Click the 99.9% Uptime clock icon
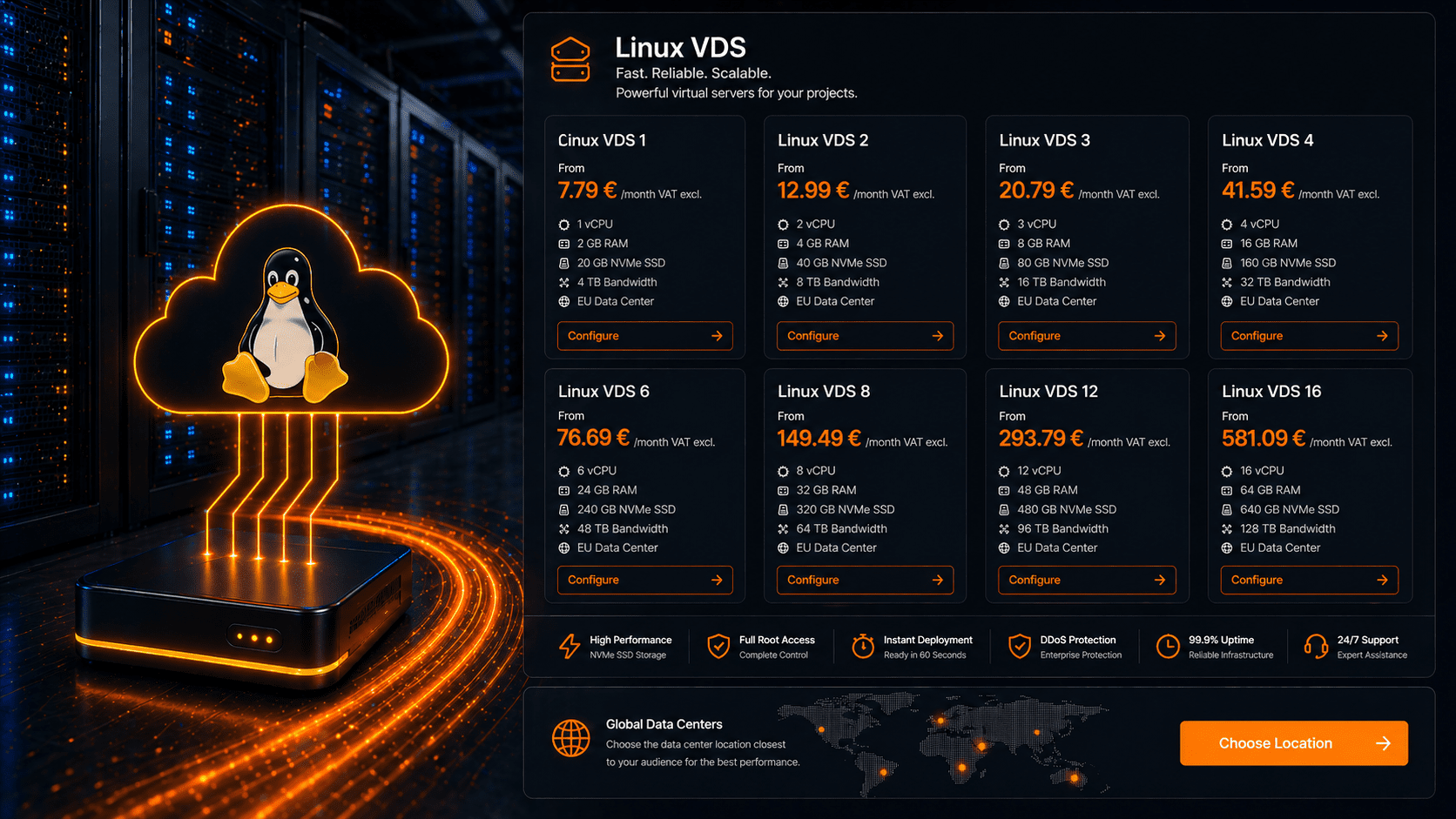 [1168, 646]
